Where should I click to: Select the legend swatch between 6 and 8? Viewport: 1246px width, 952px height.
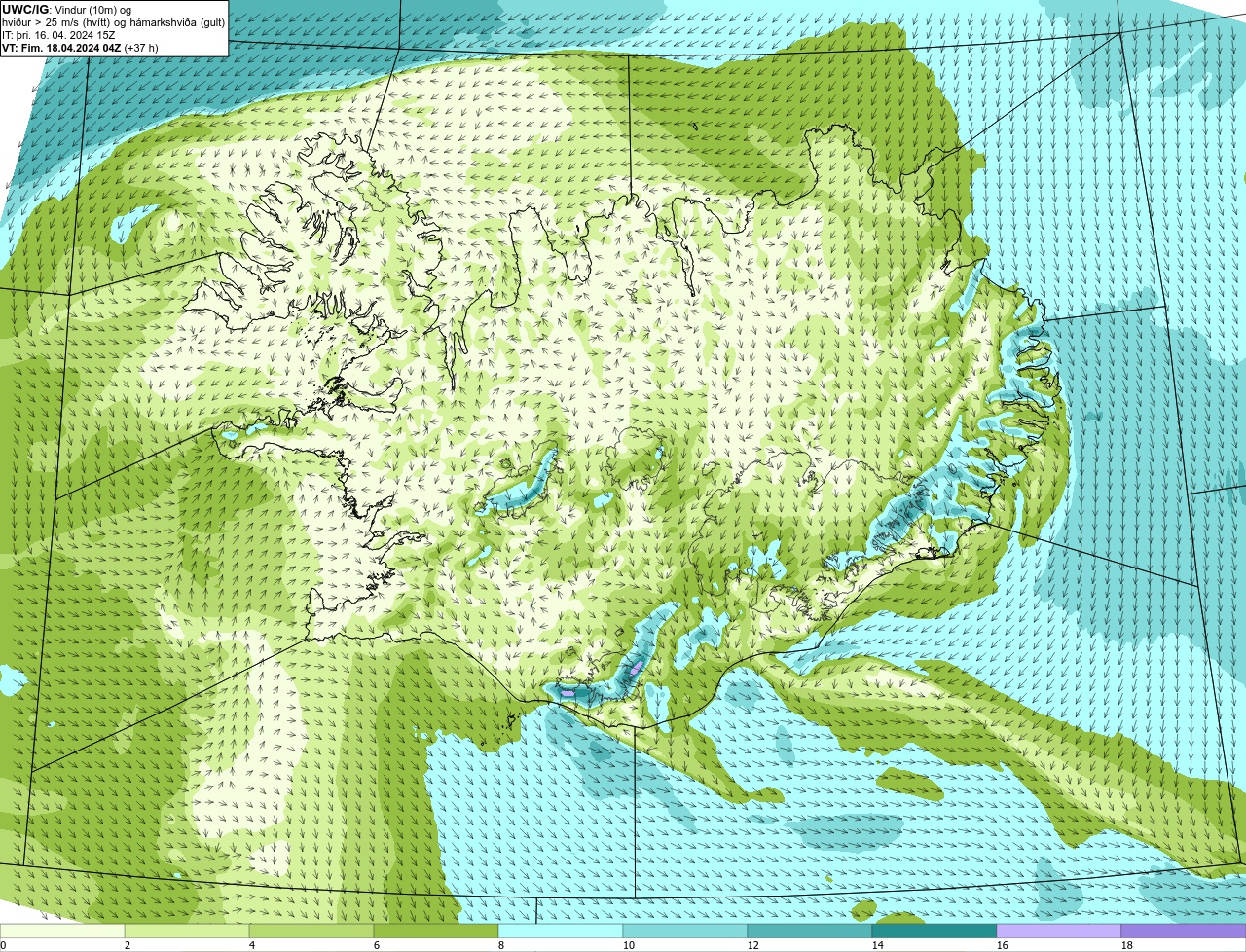pyautogui.click(x=436, y=932)
